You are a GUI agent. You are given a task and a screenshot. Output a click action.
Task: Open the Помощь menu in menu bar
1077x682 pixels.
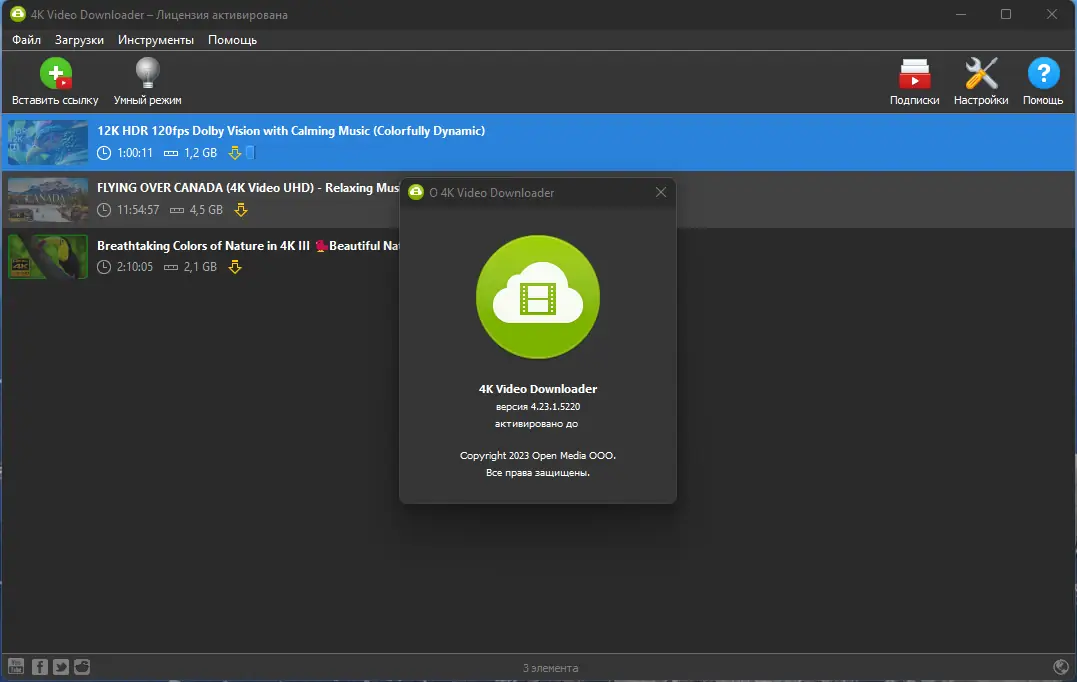coord(232,40)
